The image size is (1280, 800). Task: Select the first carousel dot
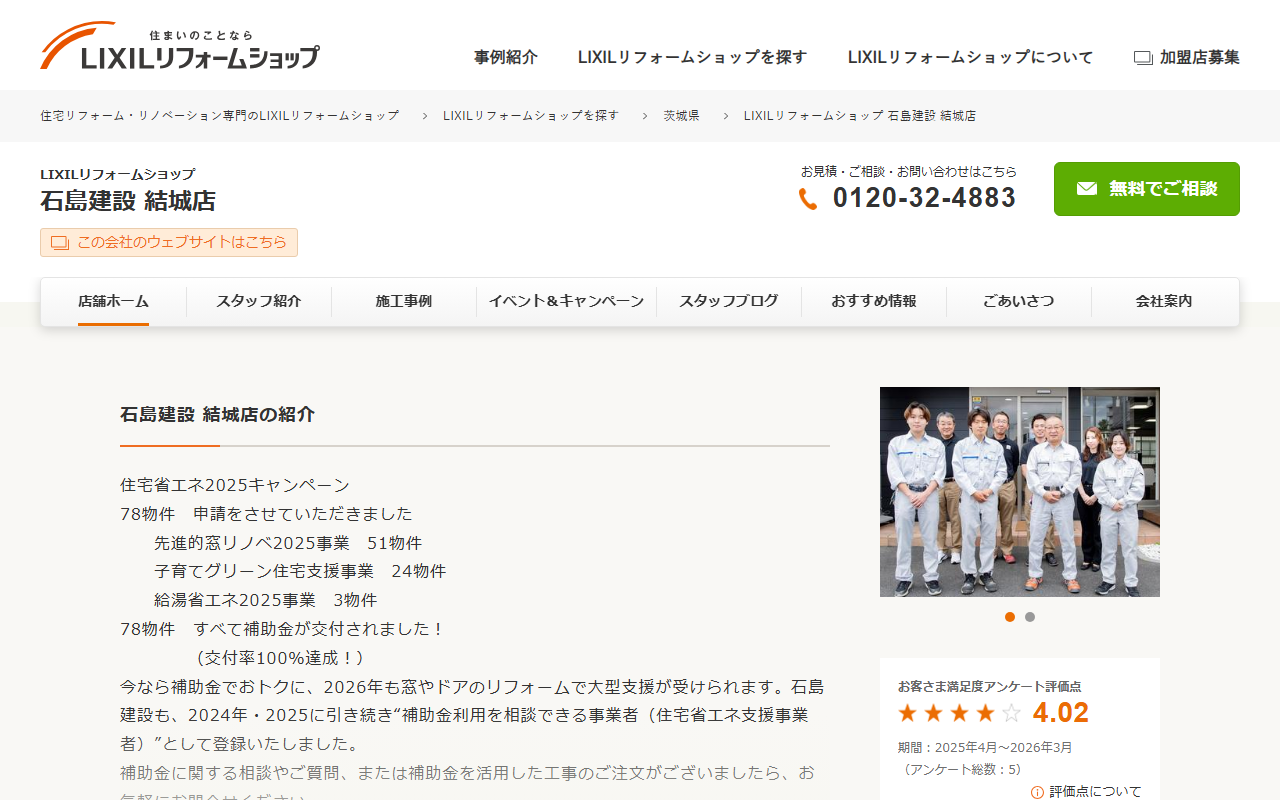pos(1010,617)
